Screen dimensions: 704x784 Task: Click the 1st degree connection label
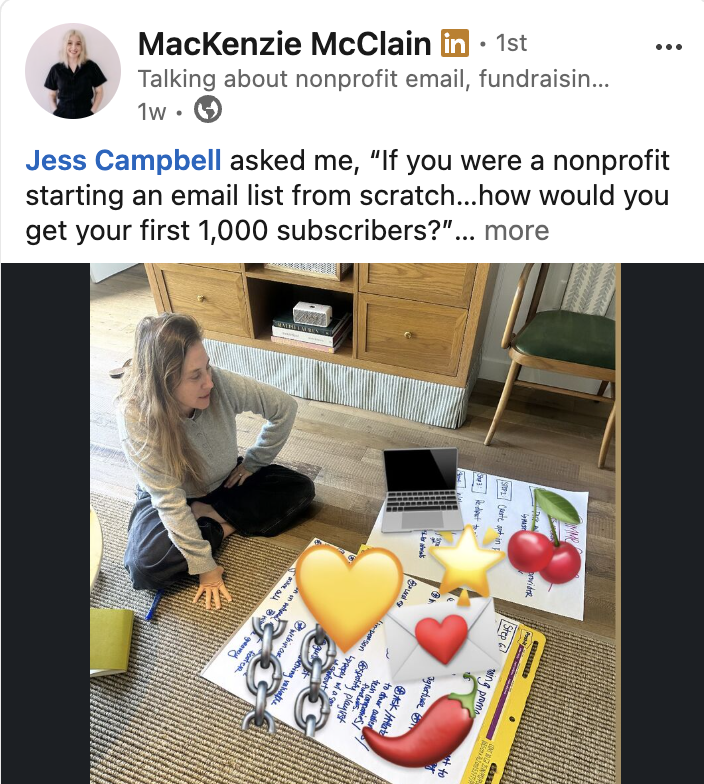(511, 42)
